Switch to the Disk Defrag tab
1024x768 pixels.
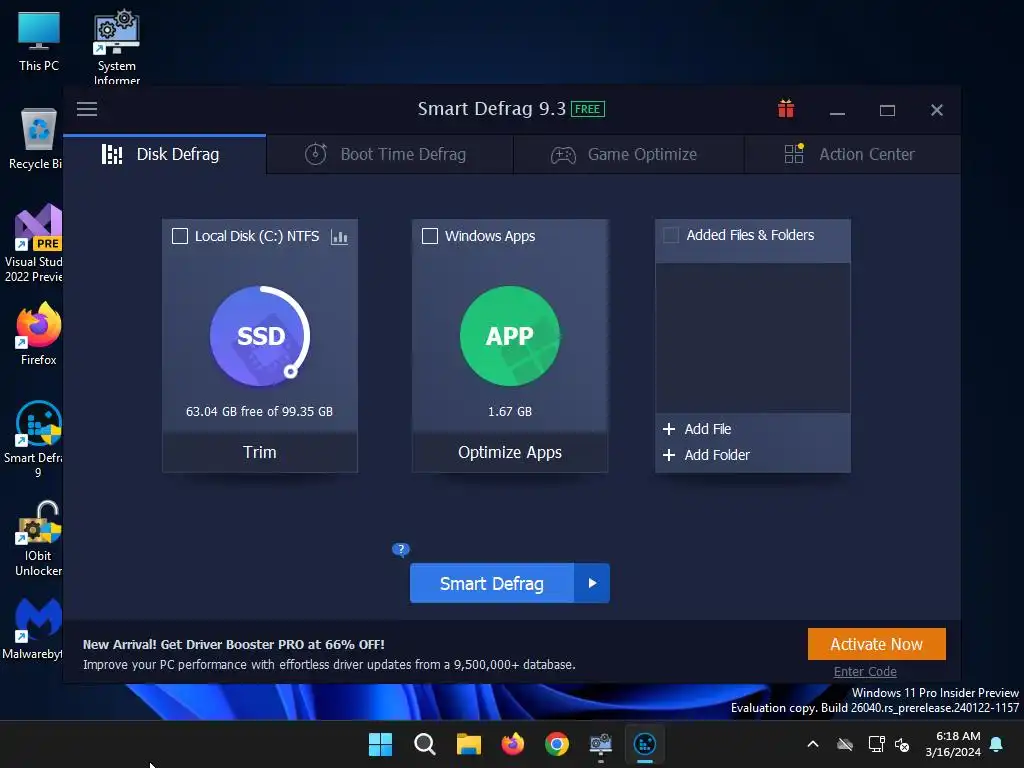point(165,155)
